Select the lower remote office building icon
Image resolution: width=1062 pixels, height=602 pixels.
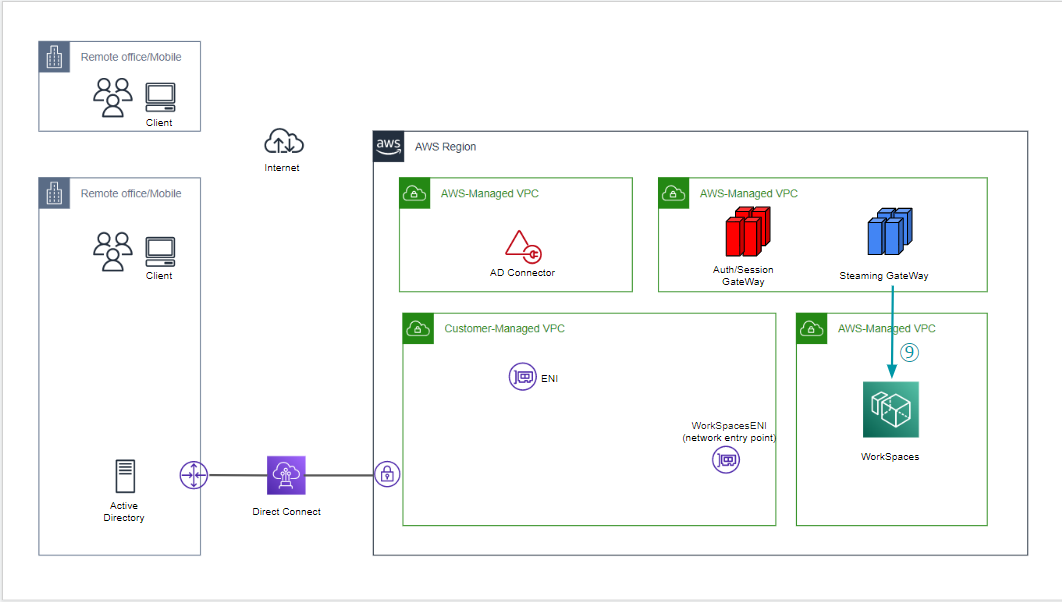click(x=54, y=193)
